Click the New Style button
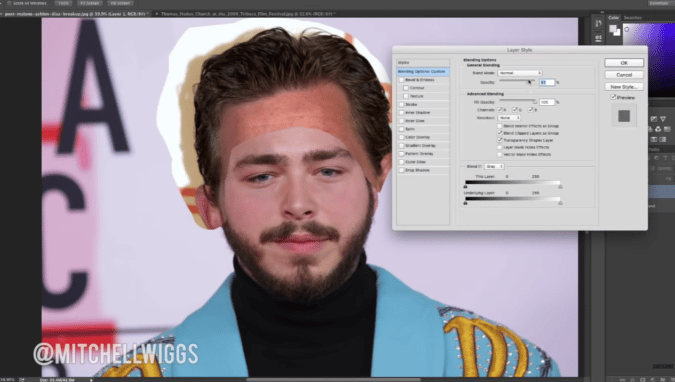This screenshot has width=675, height=382. click(624, 87)
